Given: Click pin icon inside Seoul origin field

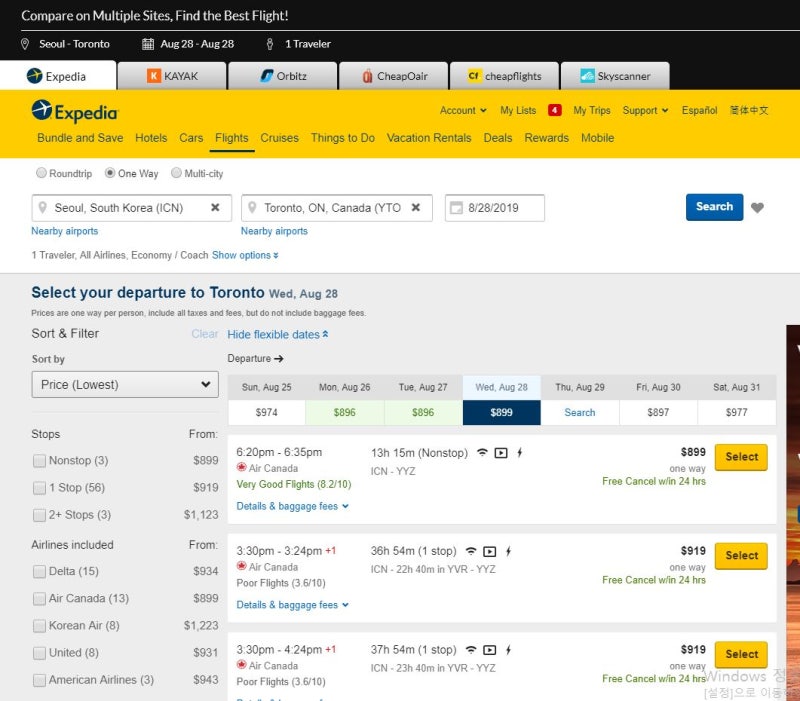Looking at the screenshot, I should point(43,208).
